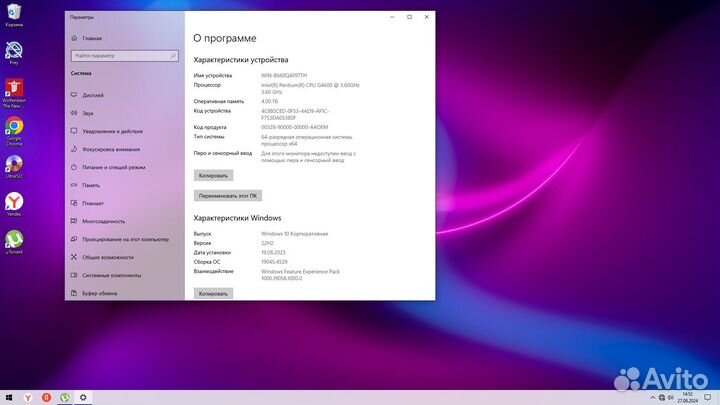Open the Recycle Bin desktop icon
The image size is (720, 405).
coord(14,15)
